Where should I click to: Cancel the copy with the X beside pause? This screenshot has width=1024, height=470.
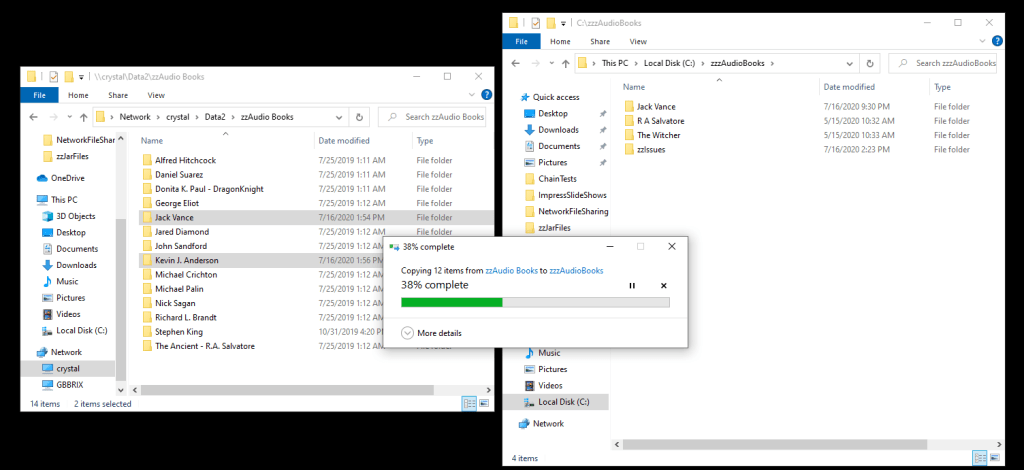pos(664,286)
